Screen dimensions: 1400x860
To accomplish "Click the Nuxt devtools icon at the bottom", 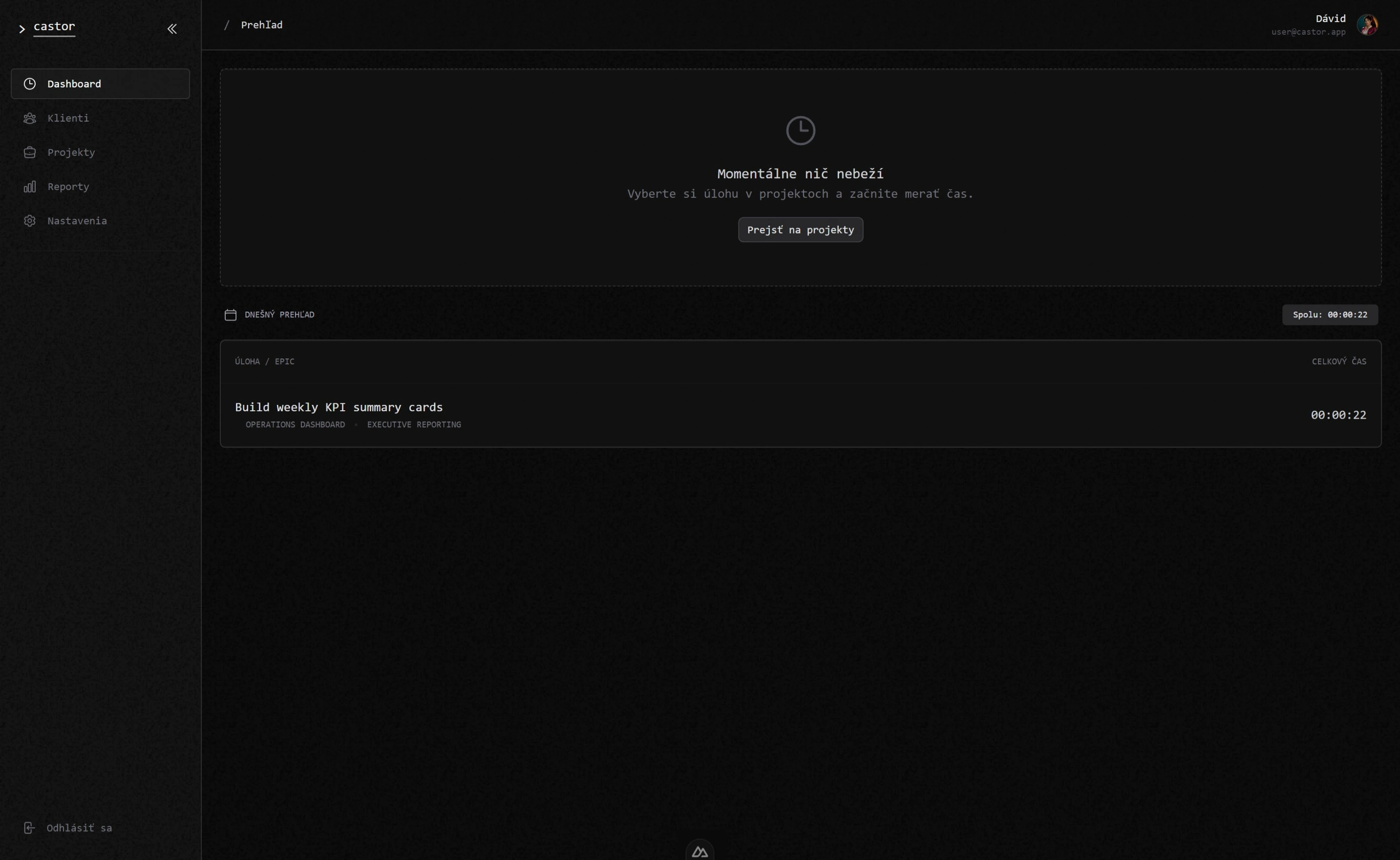I will pyautogui.click(x=700, y=852).
